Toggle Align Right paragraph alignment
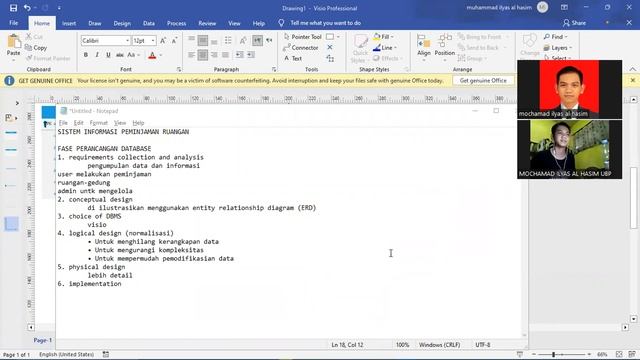This screenshot has width=640, height=360. tap(214, 55)
